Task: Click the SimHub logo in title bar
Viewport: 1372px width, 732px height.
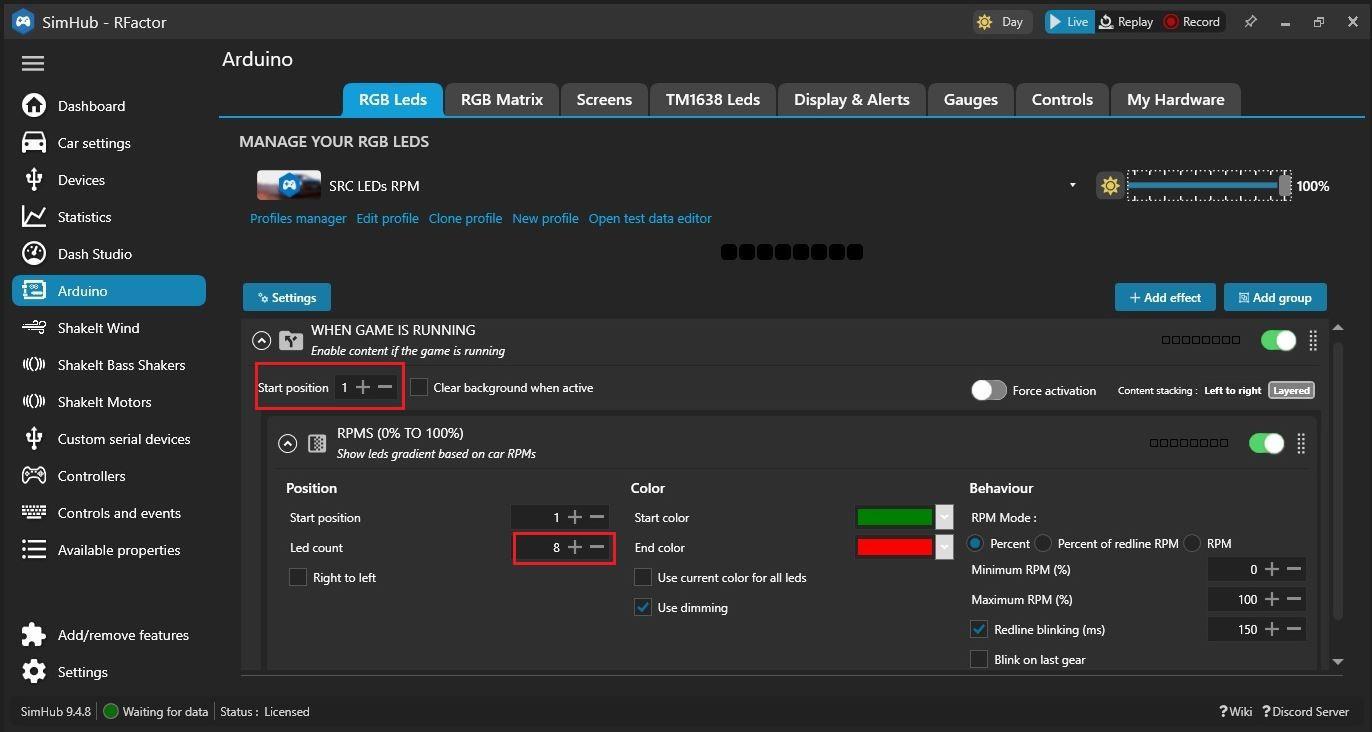Action: coord(22,21)
